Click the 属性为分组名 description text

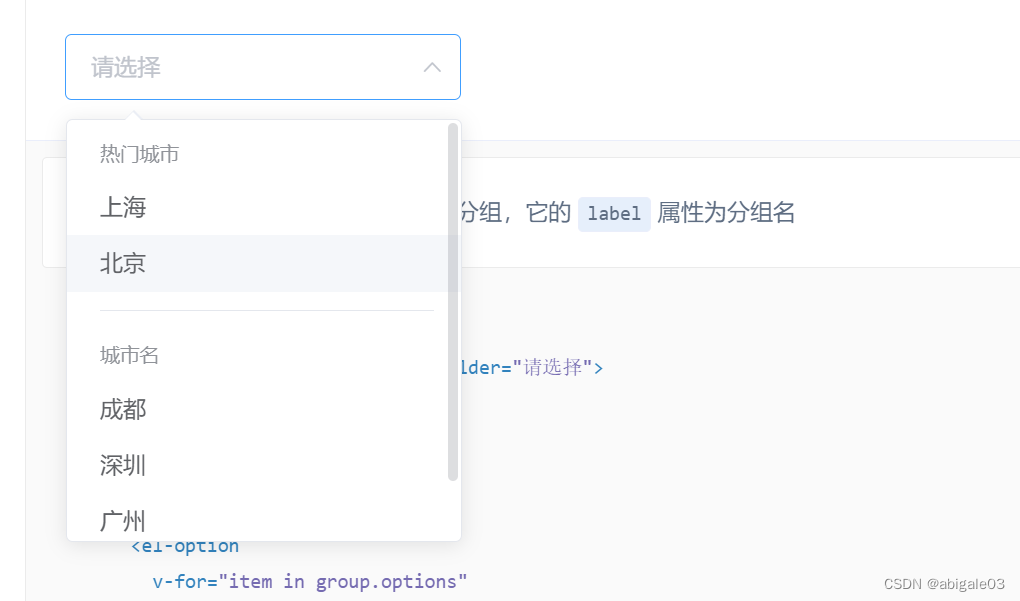pos(726,213)
